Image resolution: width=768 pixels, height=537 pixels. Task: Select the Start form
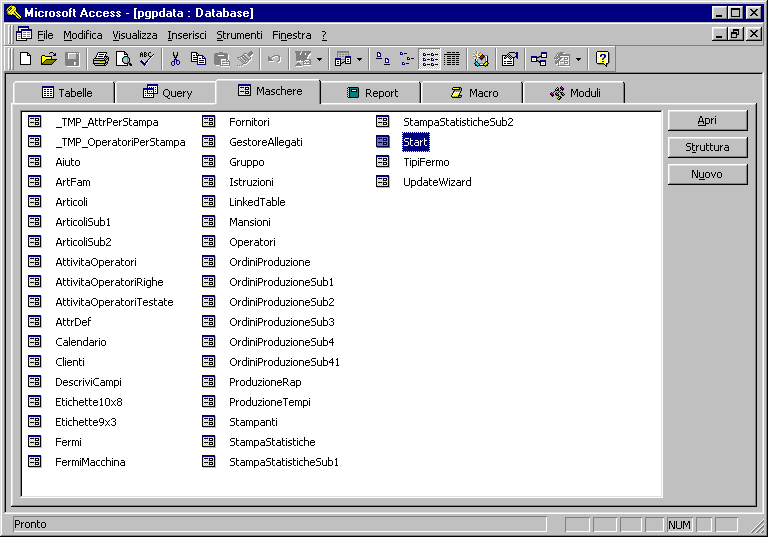coord(415,142)
